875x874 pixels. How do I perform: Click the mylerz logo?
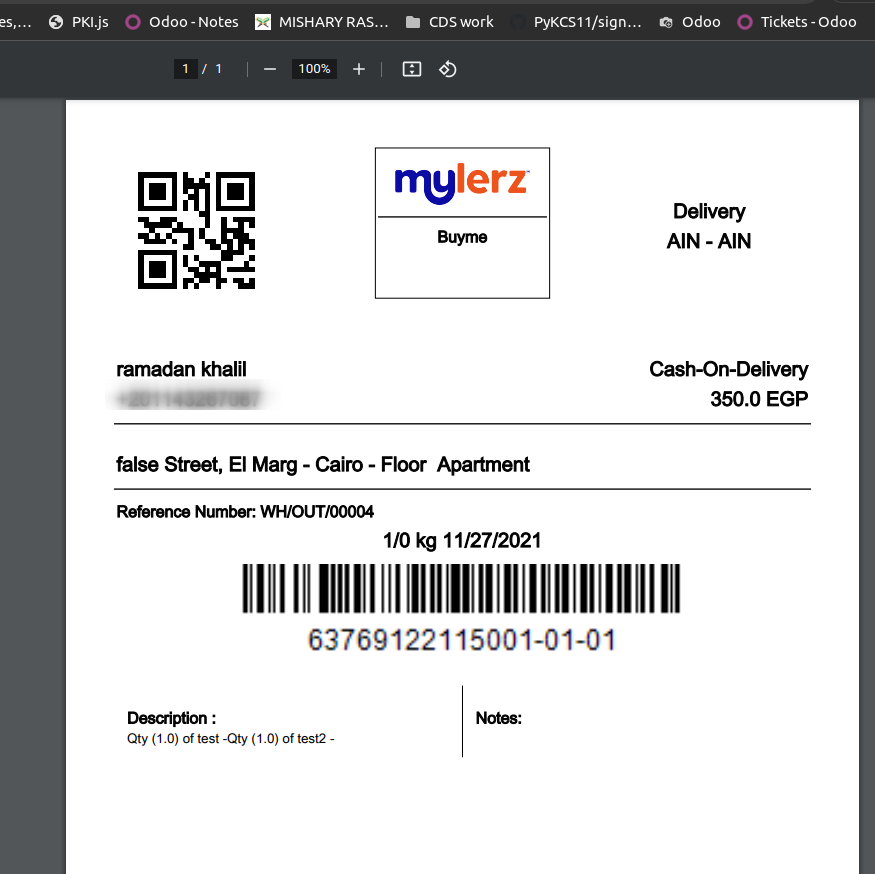click(461, 184)
